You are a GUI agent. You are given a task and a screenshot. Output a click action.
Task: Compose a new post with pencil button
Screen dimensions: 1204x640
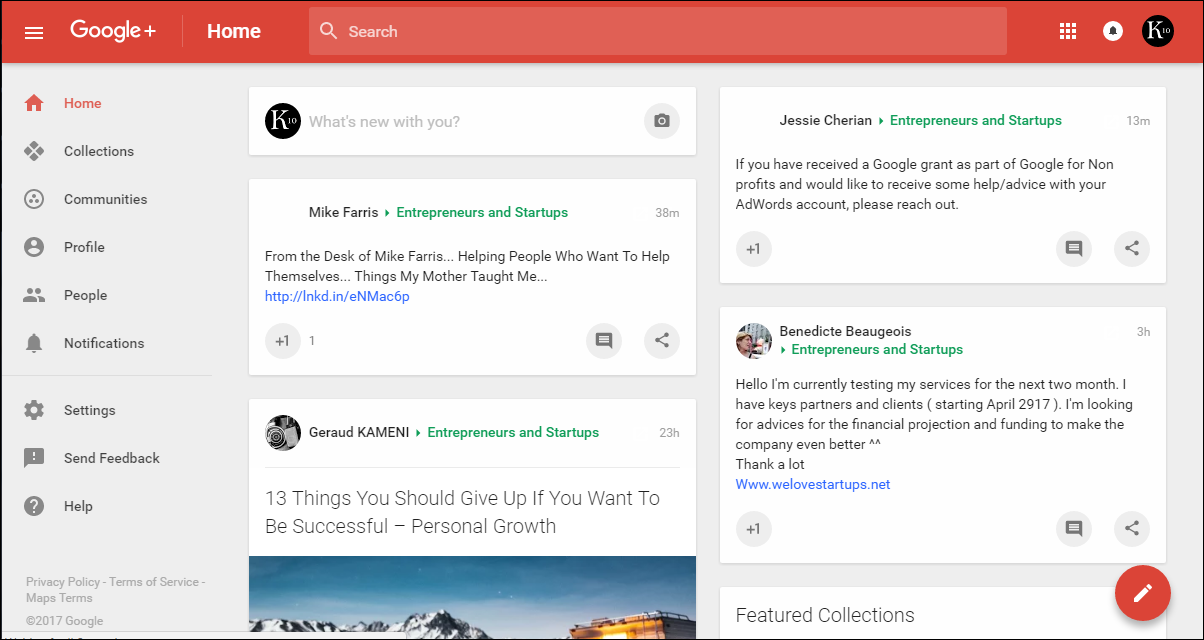pos(1143,593)
